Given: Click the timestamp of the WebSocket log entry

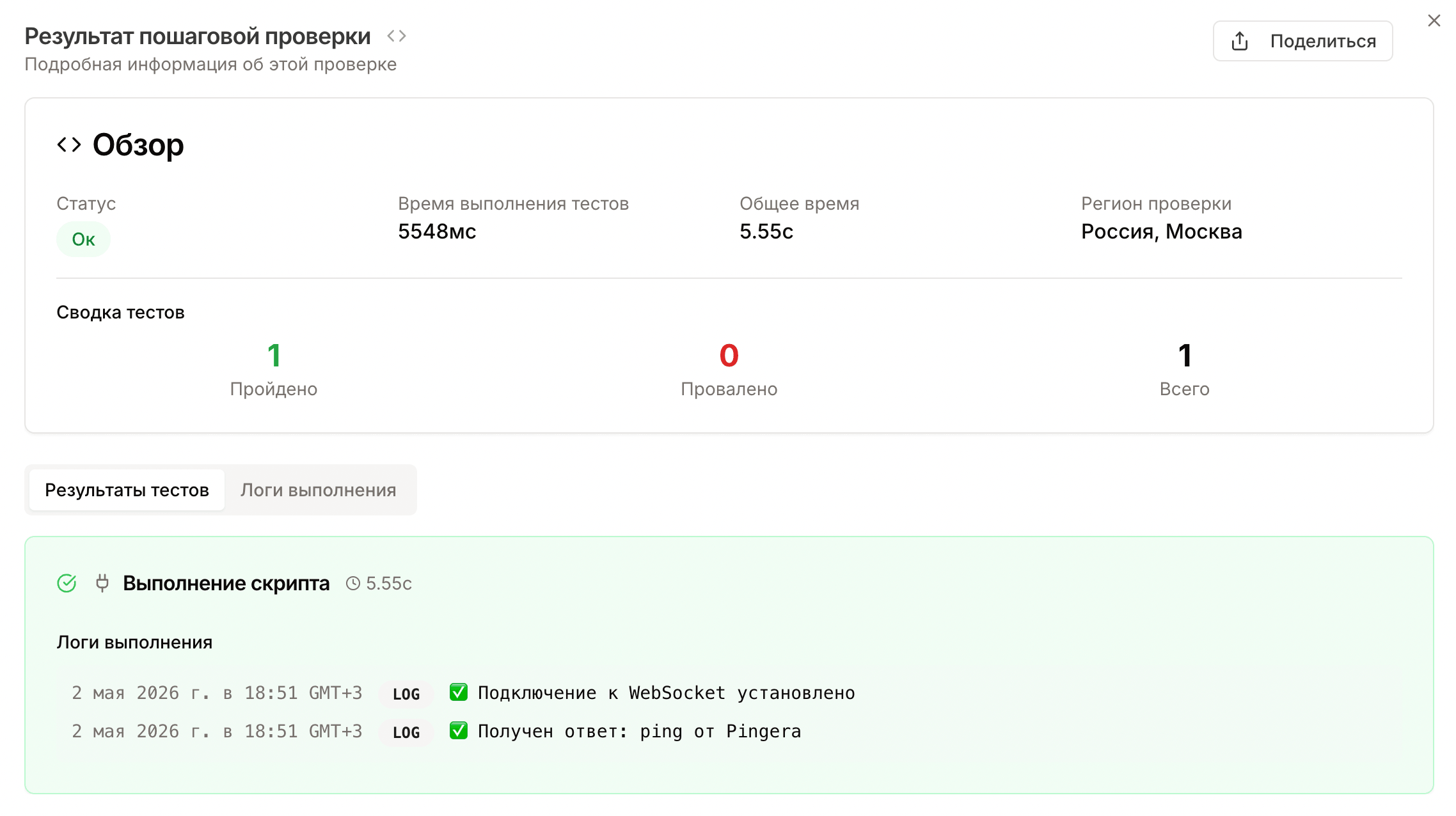Looking at the screenshot, I should tap(217, 693).
